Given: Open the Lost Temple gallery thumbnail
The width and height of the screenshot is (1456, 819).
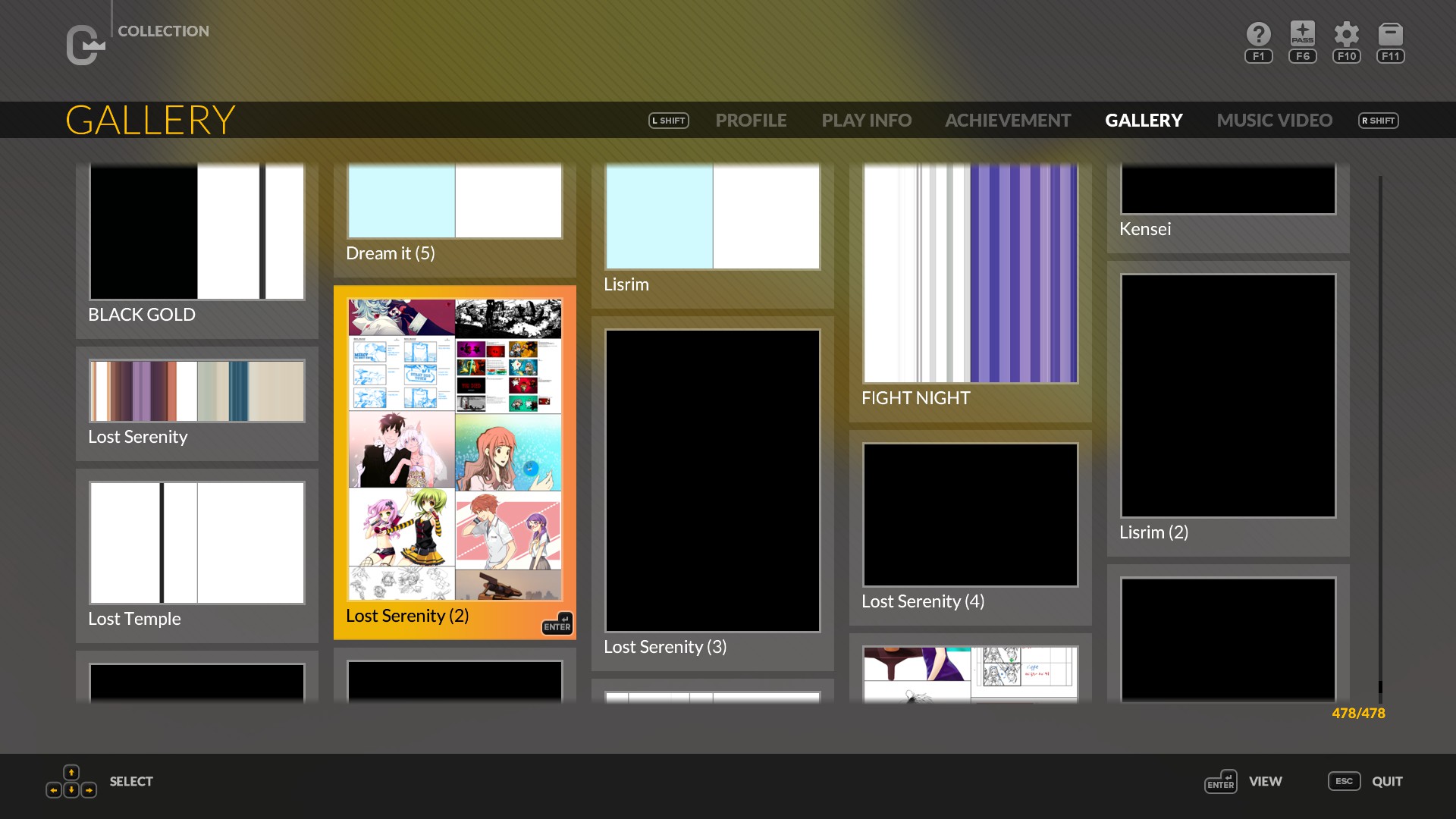Looking at the screenshot, I should pos(197,542).
